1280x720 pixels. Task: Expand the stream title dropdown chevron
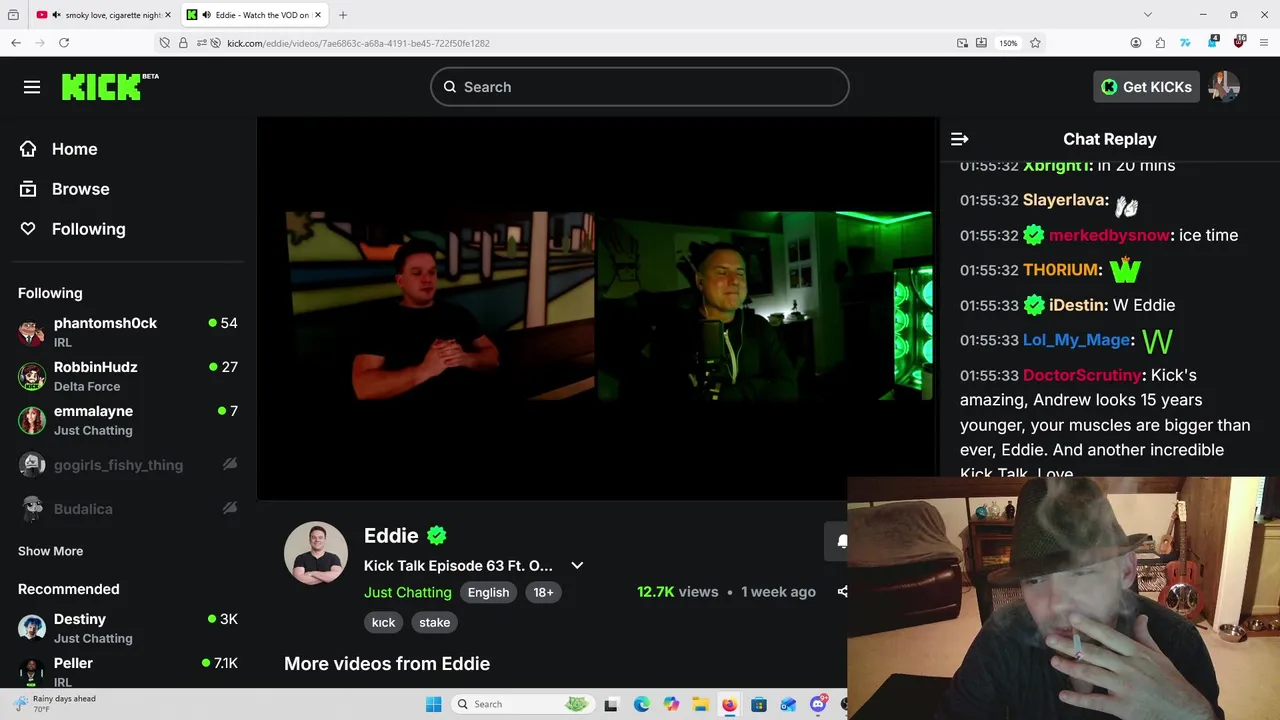click(577, 566)
